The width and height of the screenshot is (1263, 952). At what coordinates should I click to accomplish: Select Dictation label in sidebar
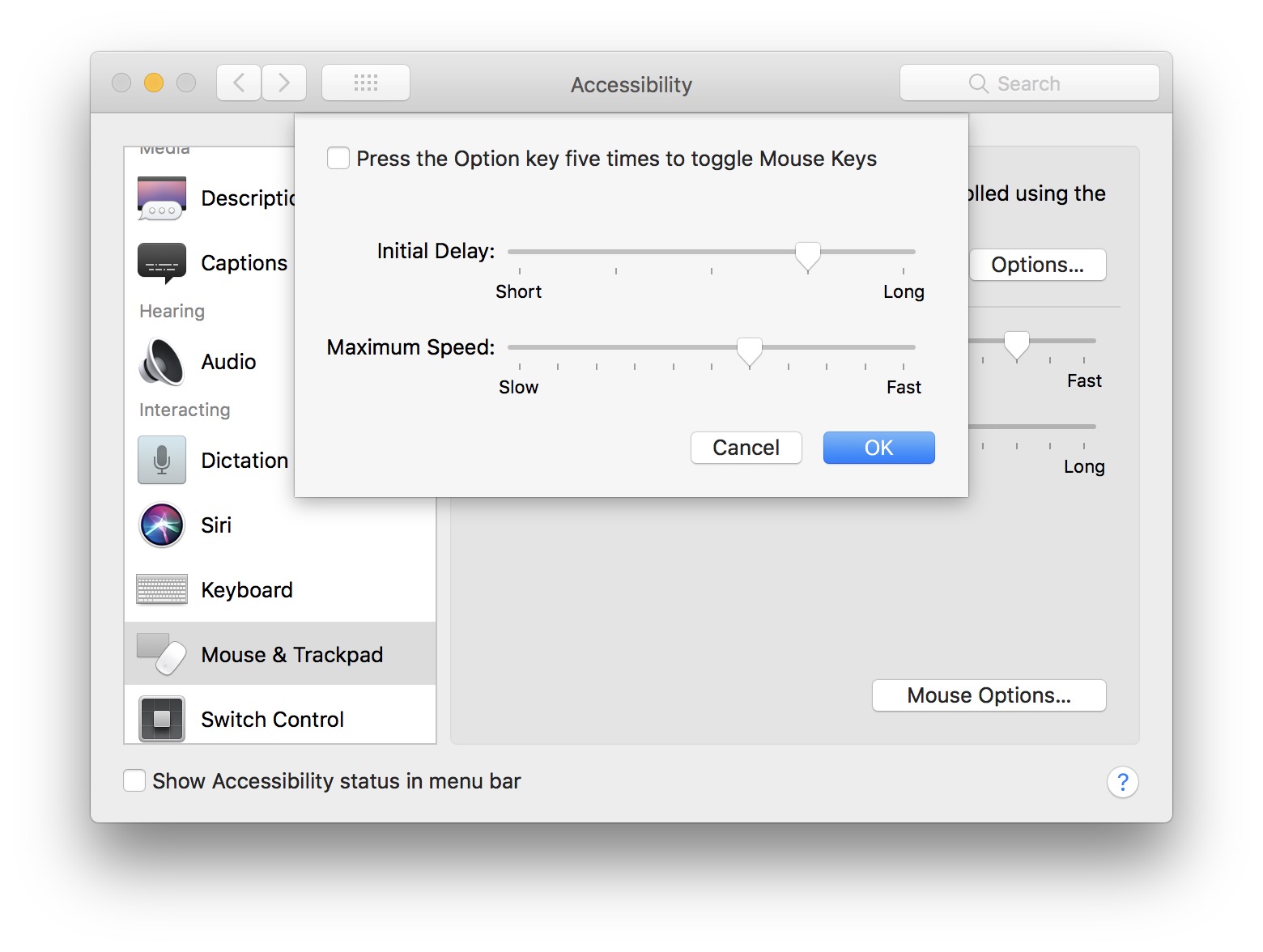(x=245, y=460)
